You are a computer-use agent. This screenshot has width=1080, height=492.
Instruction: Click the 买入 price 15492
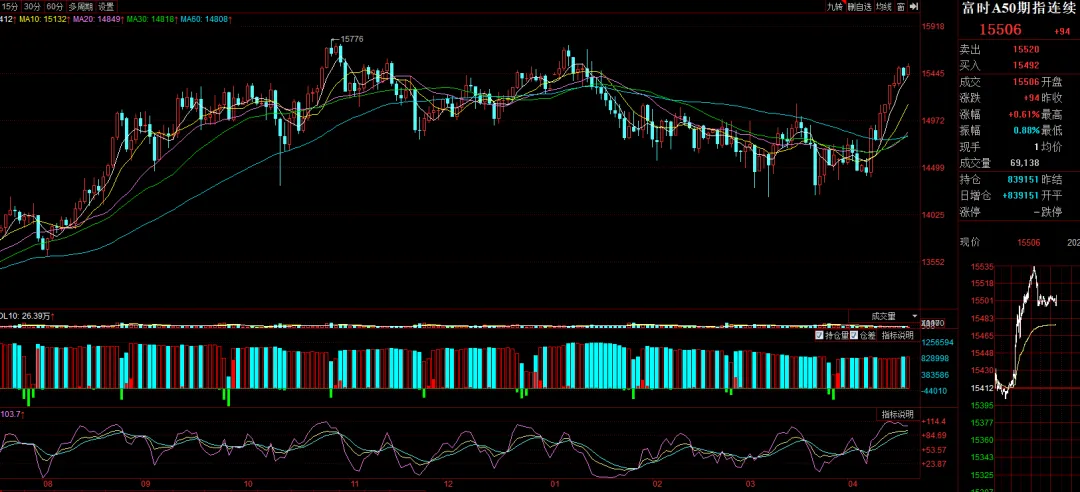click(x=1026, y=65)
